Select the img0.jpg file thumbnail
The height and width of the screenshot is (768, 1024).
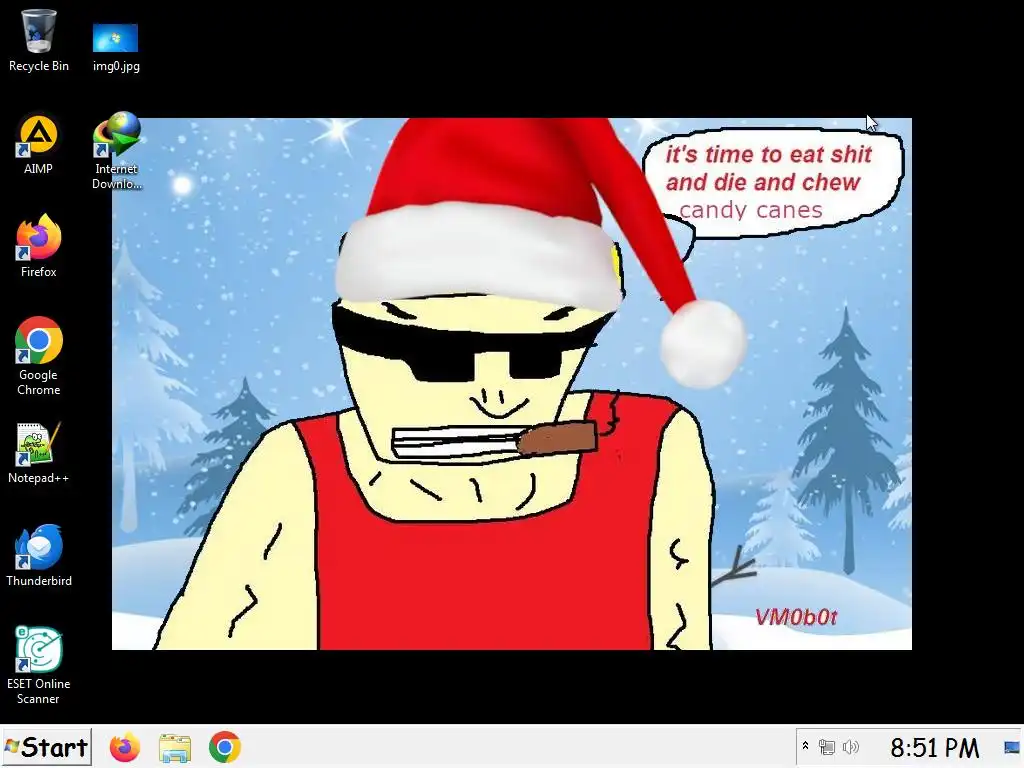click(116, 38)
